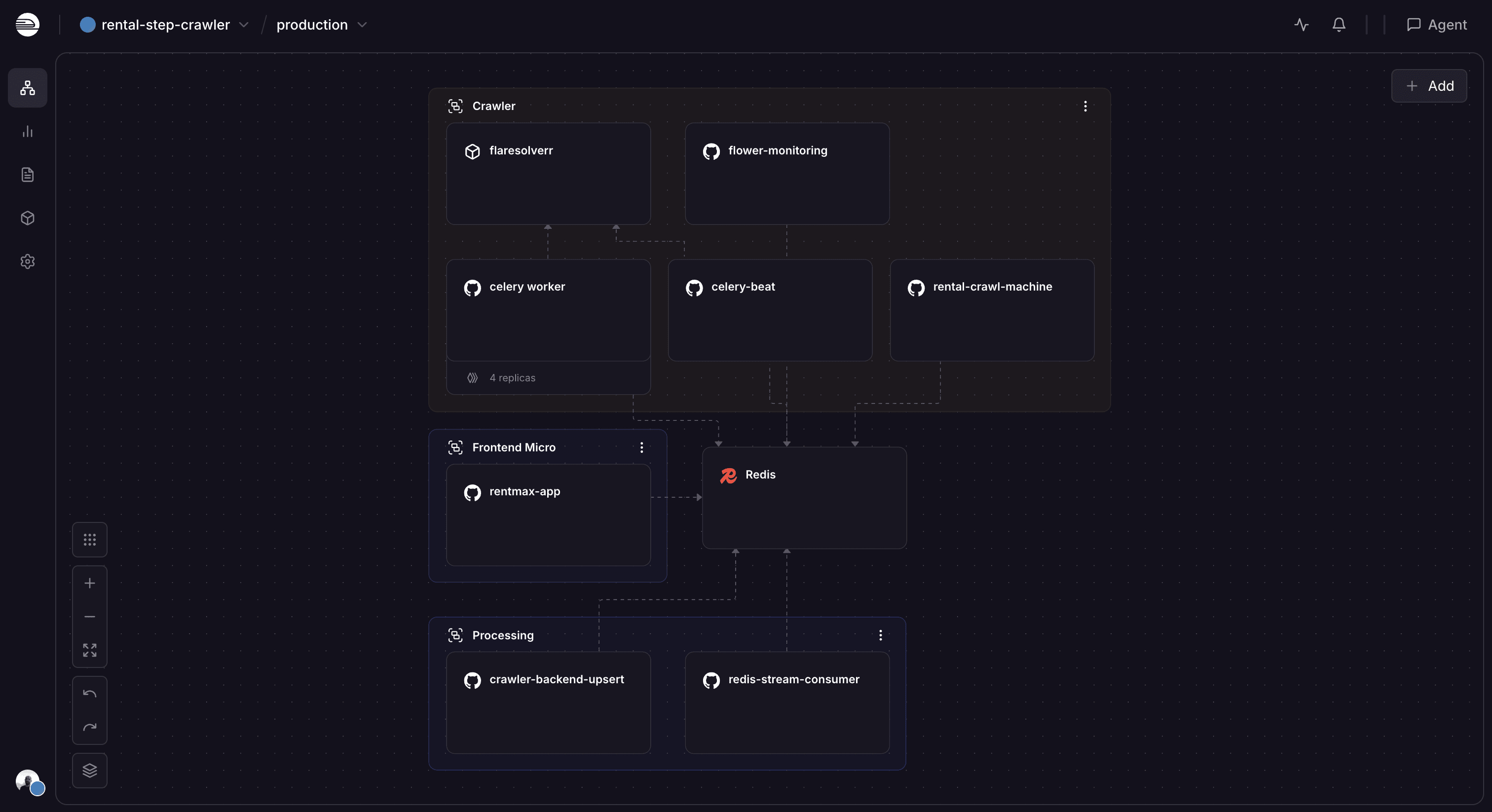Open the Frontend Micro group options menu
Image resolution: width=1492 pixels, height=812 pixels.
click(642, 447)
